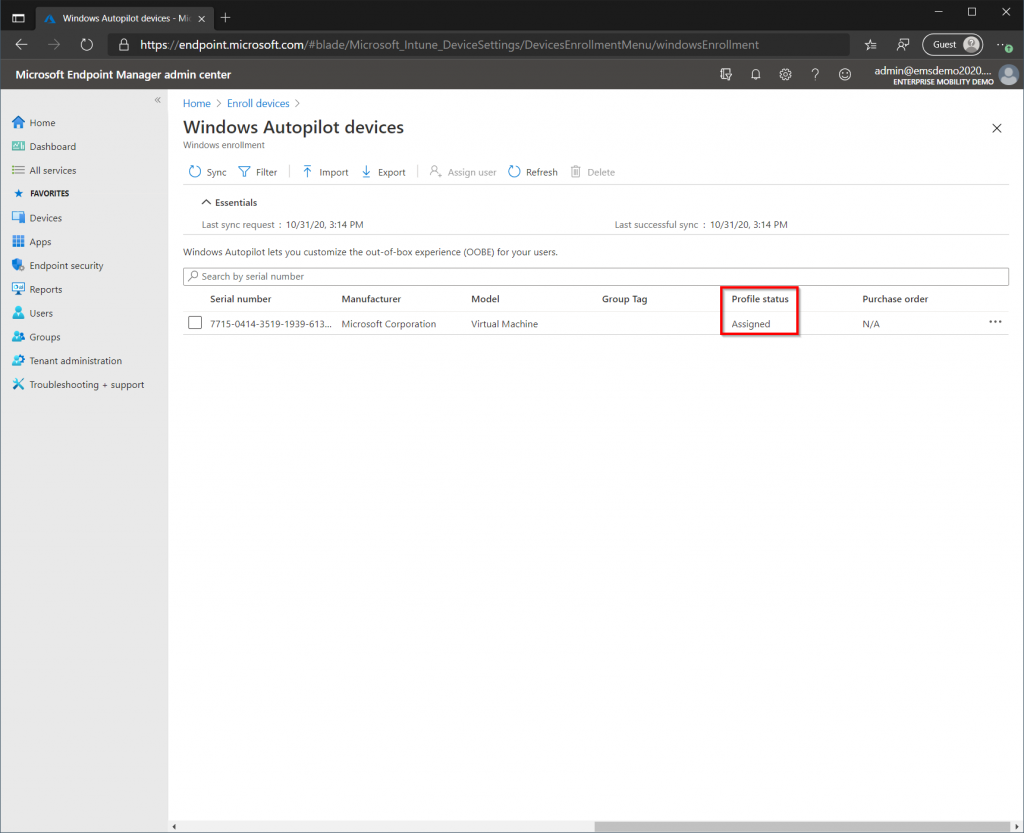The image size is (1024, 833).
Task: Click the browser address bar URL
Action: [x=449, y=44]
